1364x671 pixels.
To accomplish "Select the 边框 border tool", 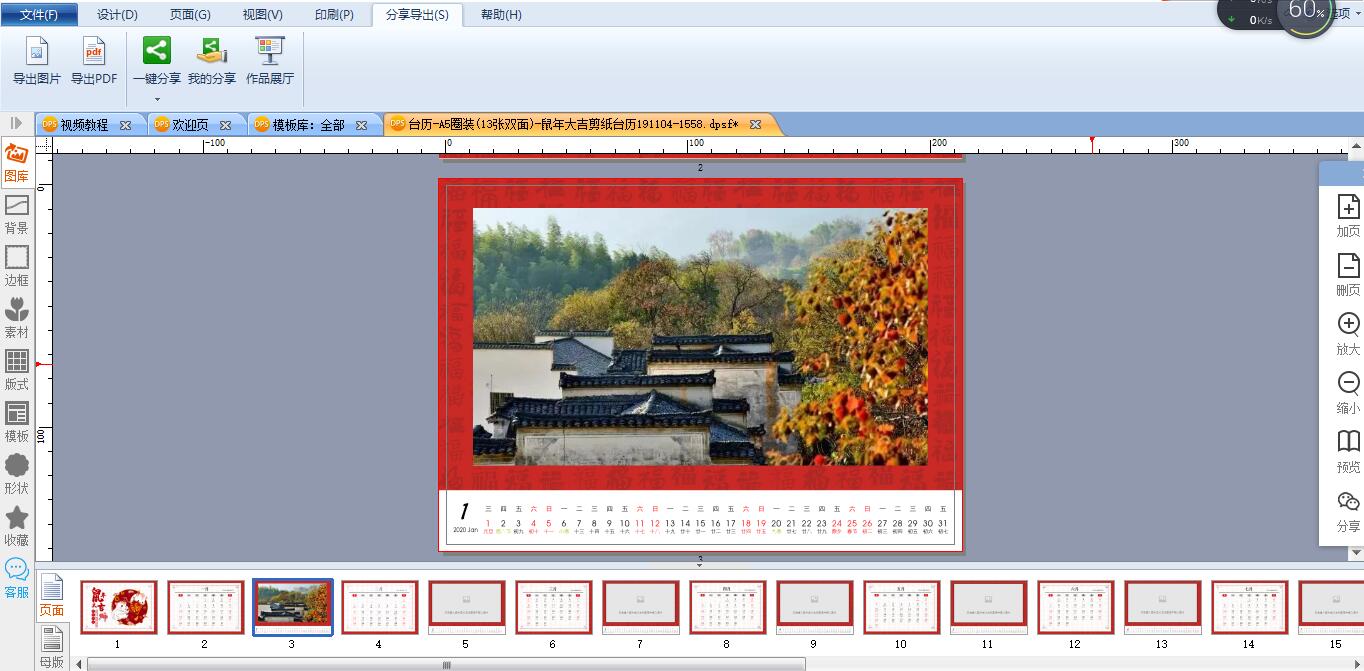I will (17, 267).
